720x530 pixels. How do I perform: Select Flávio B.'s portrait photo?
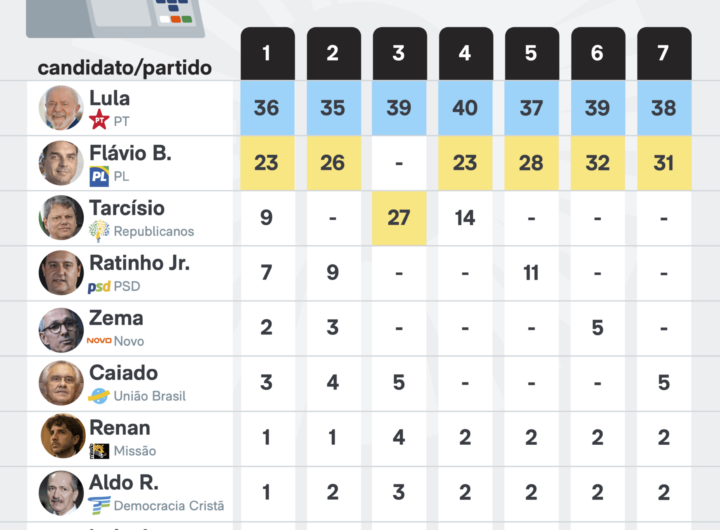61,163
